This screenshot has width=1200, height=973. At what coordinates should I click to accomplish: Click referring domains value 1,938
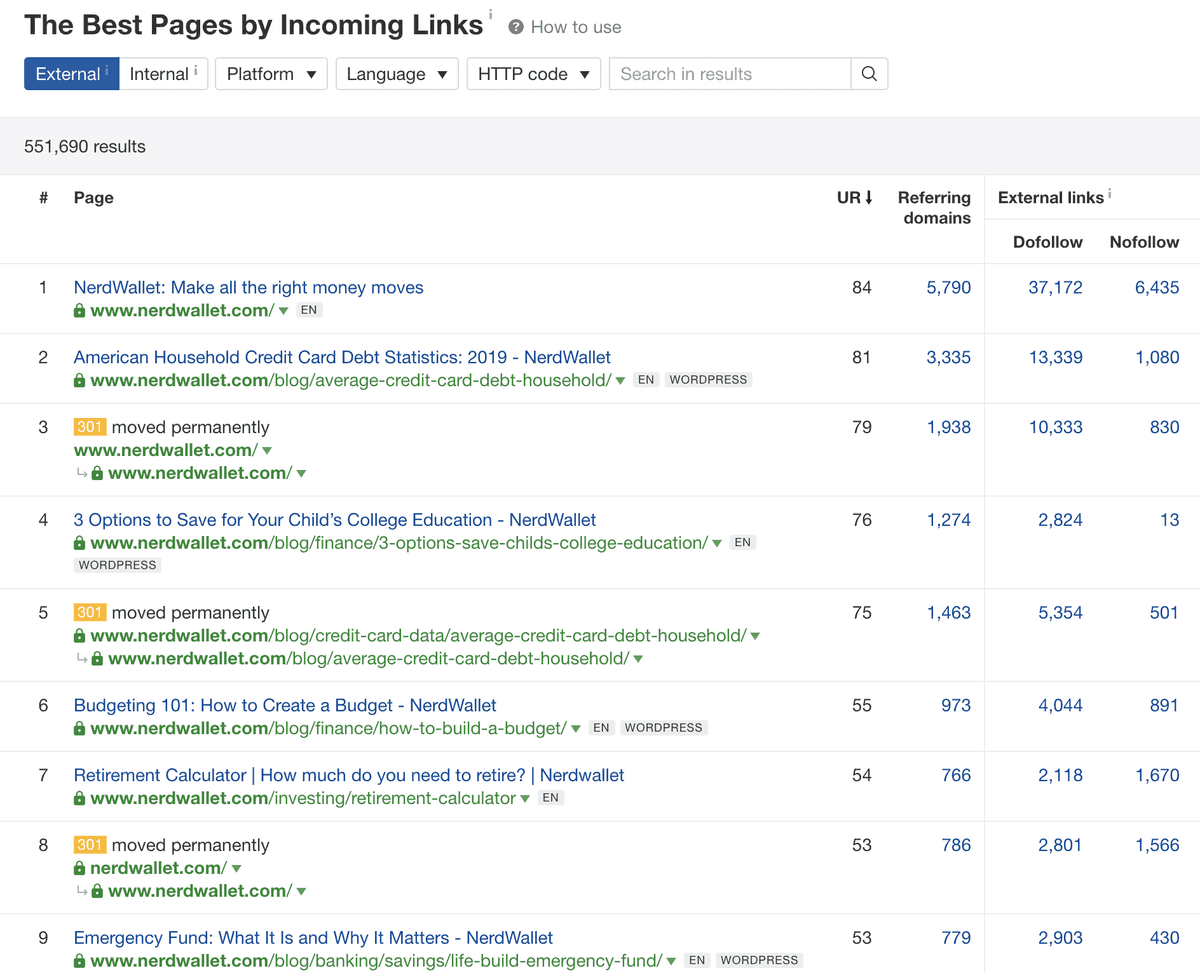[949, 427]
